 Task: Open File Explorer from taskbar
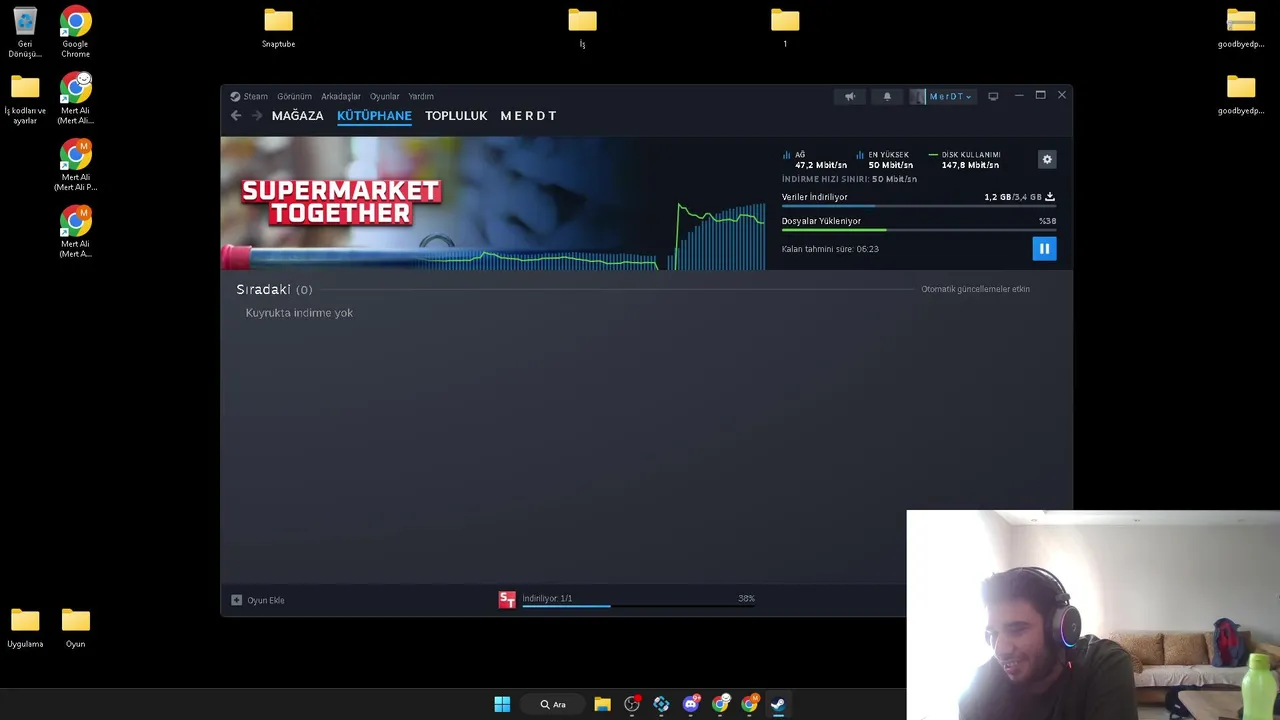[602, 704]
